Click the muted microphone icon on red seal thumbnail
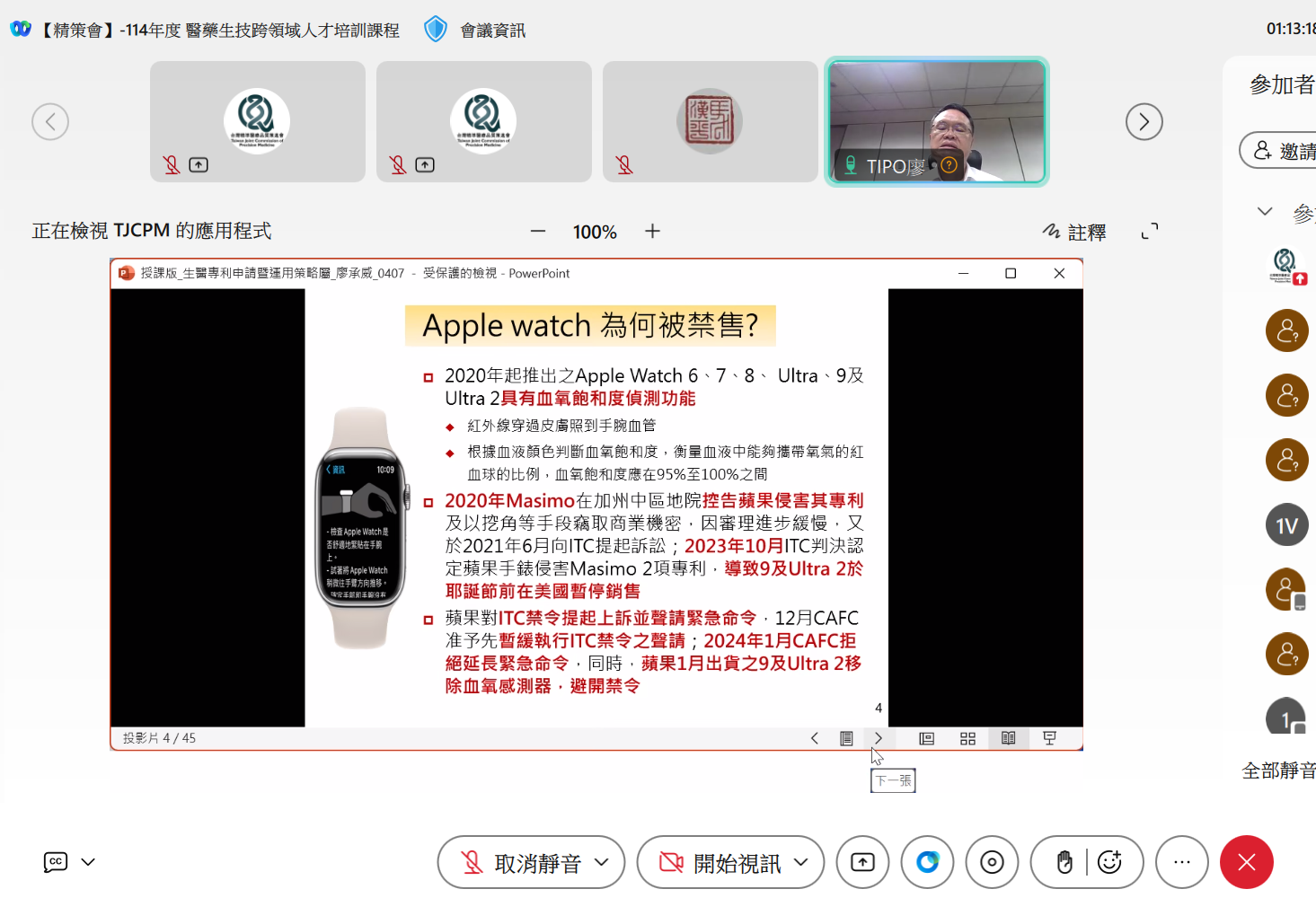 (x=624, y=165)
